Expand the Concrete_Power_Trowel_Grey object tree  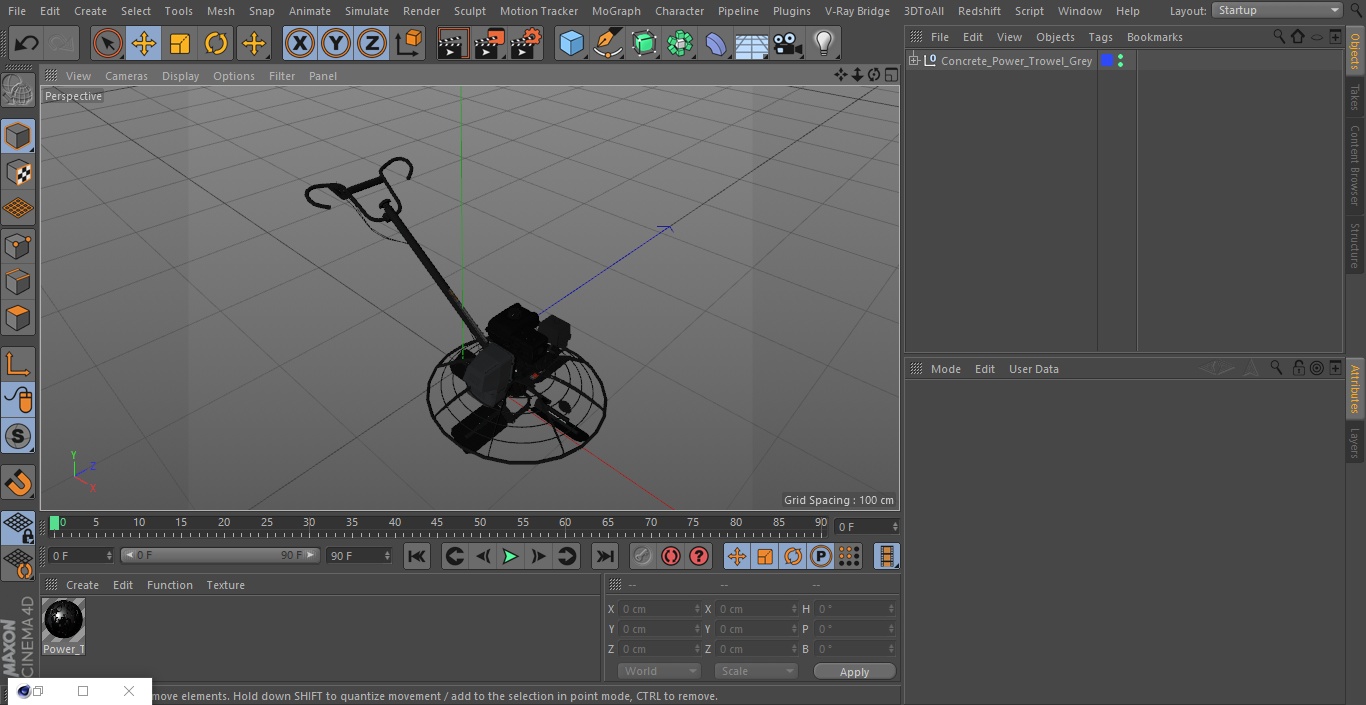point(914,61)
